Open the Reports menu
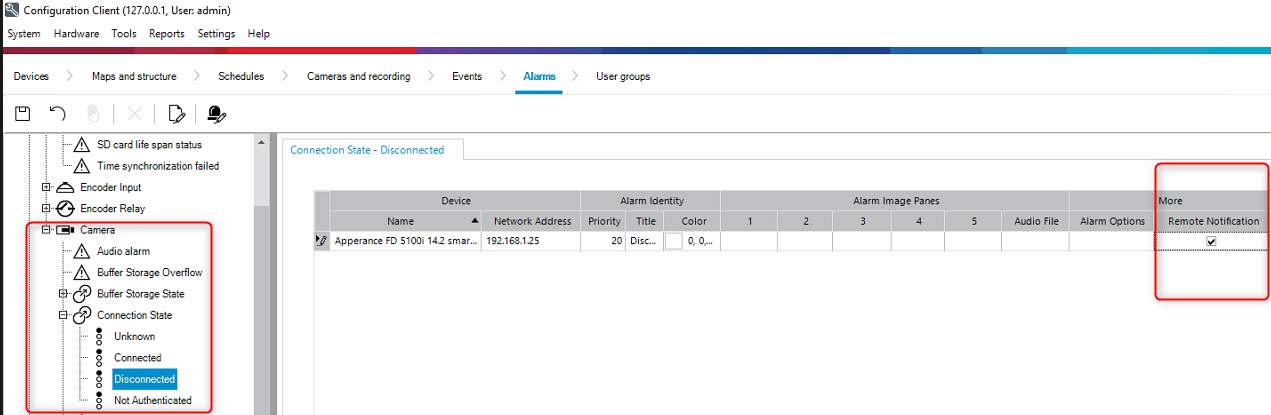This screenshot has height=415, width=1271. click(x=166, y=33)
